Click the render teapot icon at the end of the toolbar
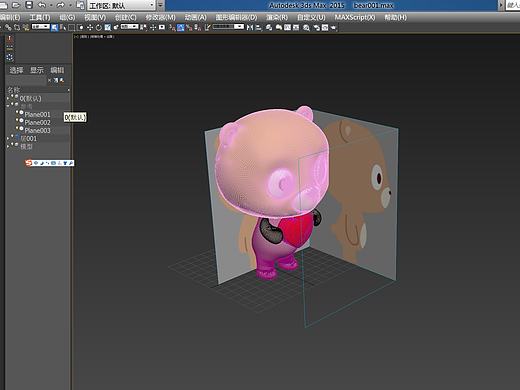Screen dimensions: 520x390 click(x=333, y=28)
